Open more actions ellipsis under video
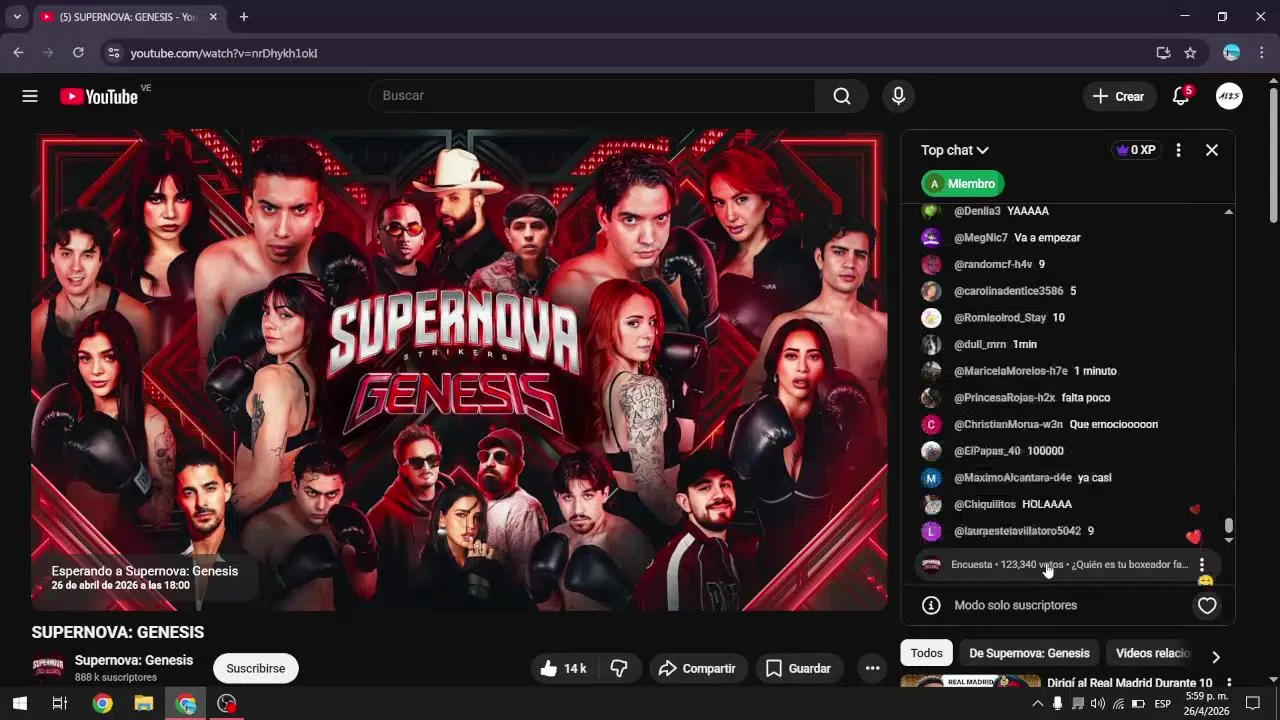 coord(873,668)
